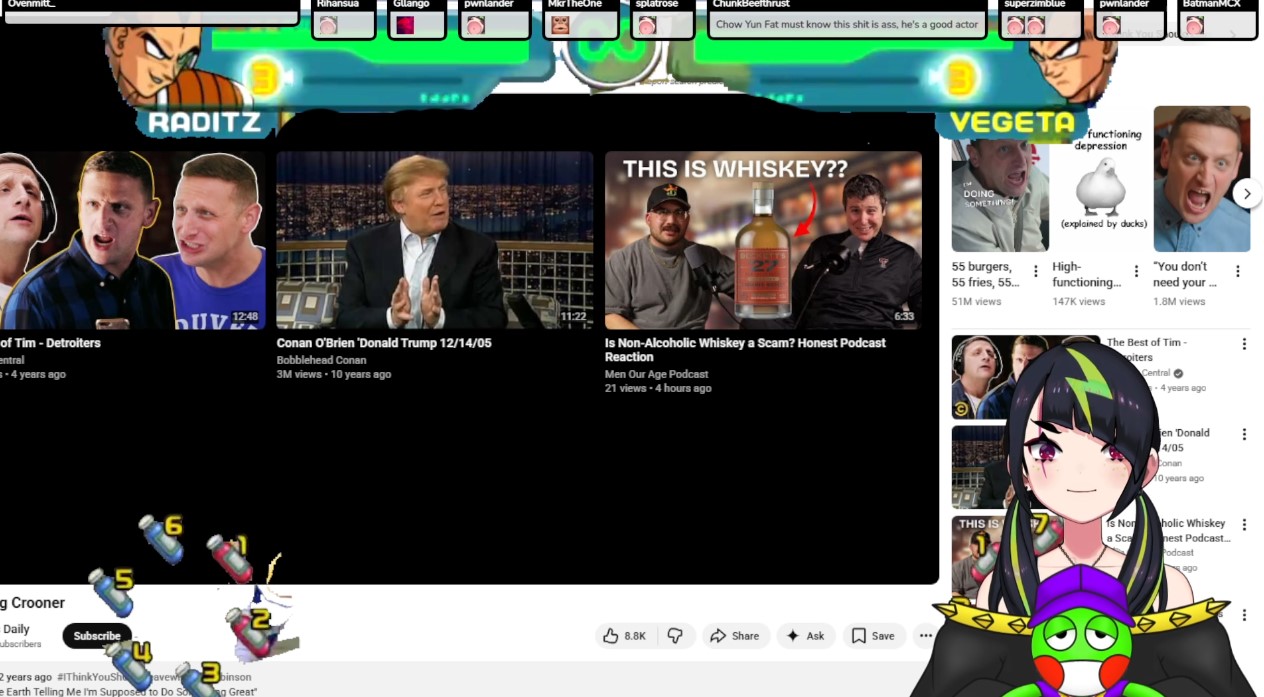Click splatrose chat avatar
Image resolution: width=1264 pixels, height=697 pixels.
coord(646,26)
